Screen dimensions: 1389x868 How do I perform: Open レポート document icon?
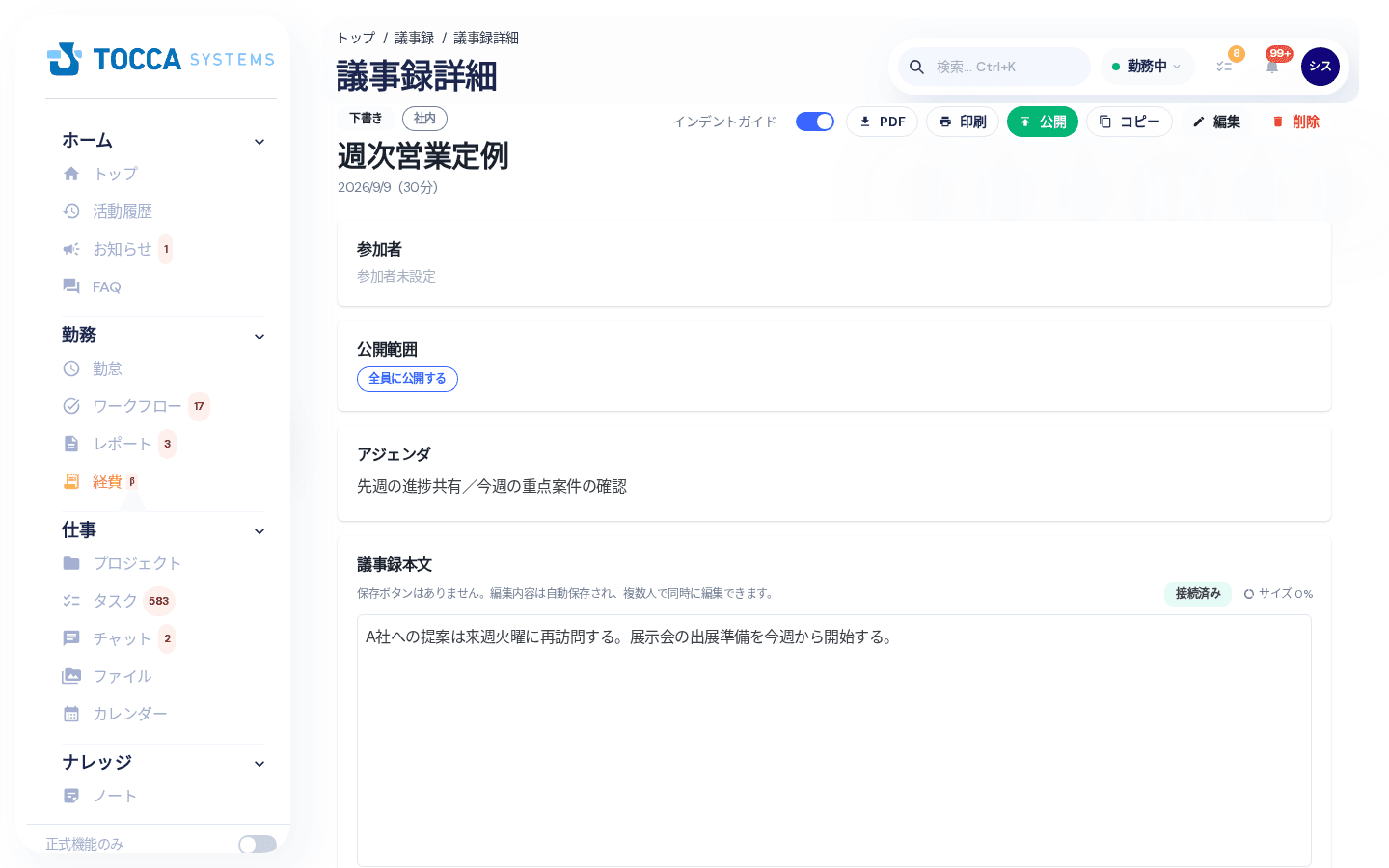(x=71, y=444)
